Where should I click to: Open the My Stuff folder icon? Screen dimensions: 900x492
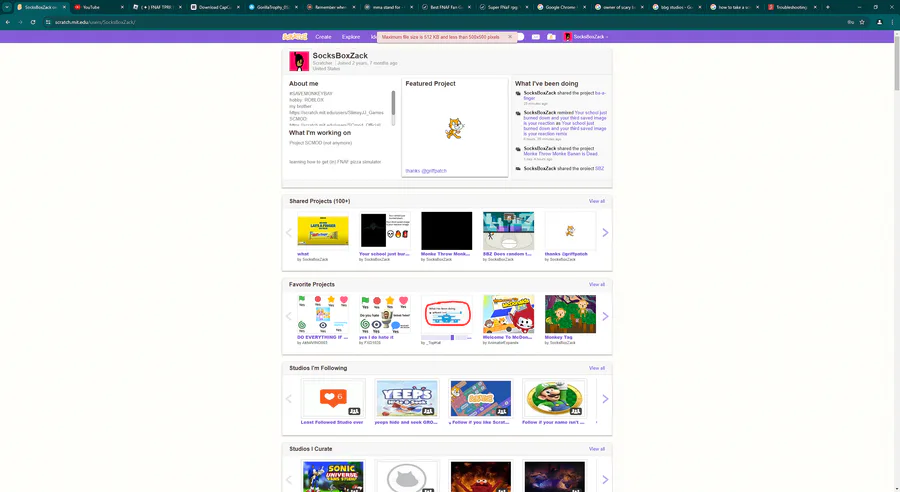pyautogui.click(x=551, y=37)
